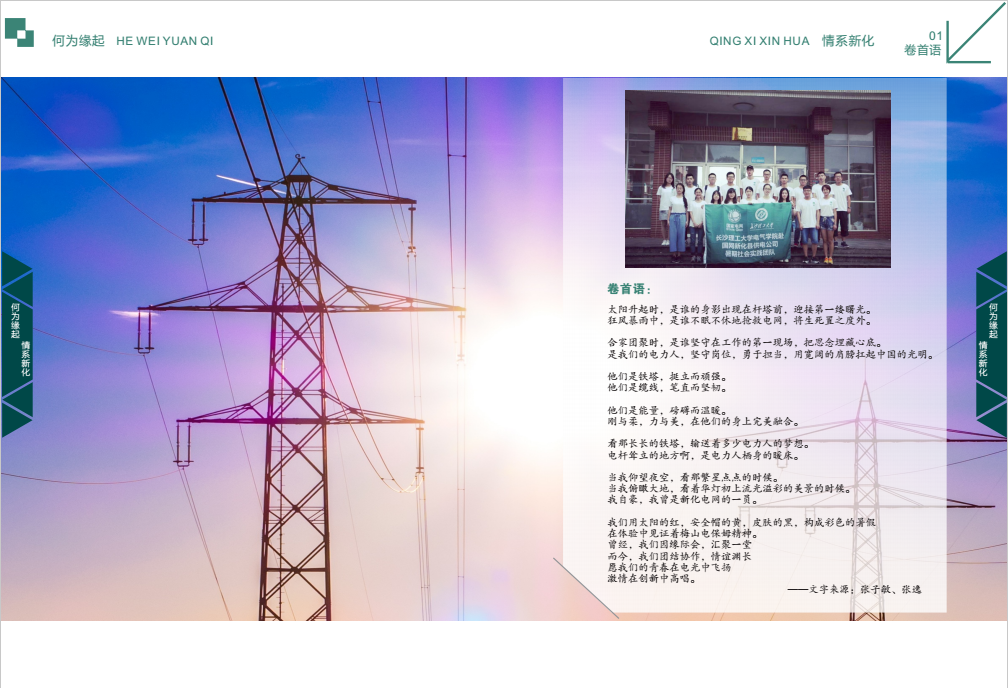
Task: Click the line "他们是能量,磅礴而温暖。"
Action: click(668, 410)
